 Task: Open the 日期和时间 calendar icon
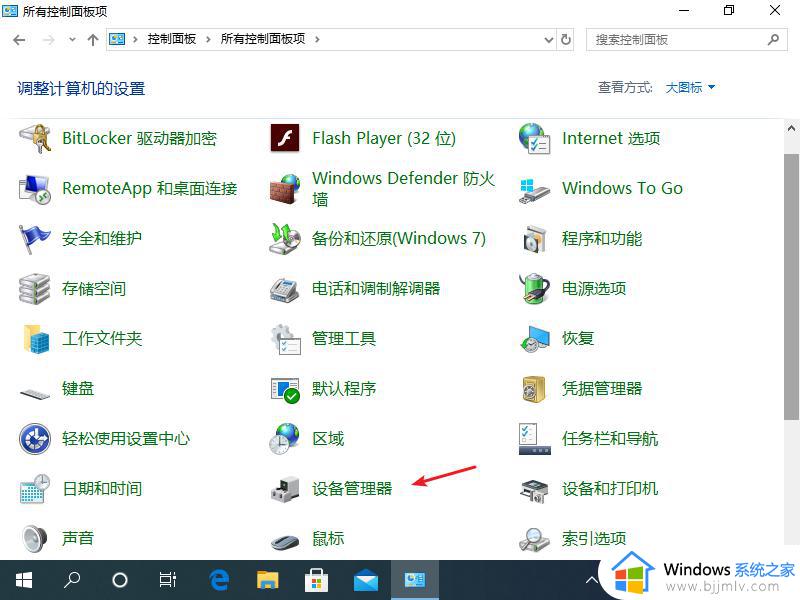35,489
